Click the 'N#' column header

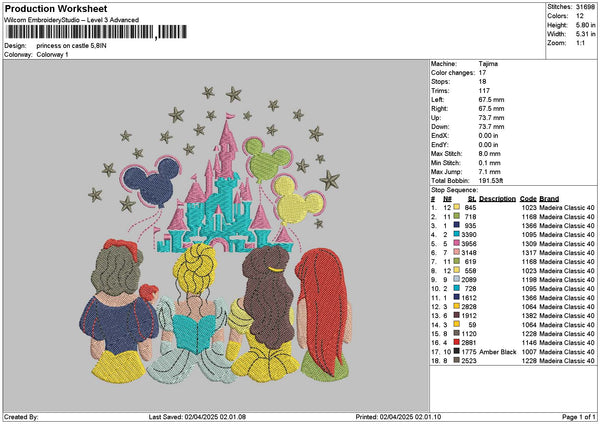tap(447, 199)
